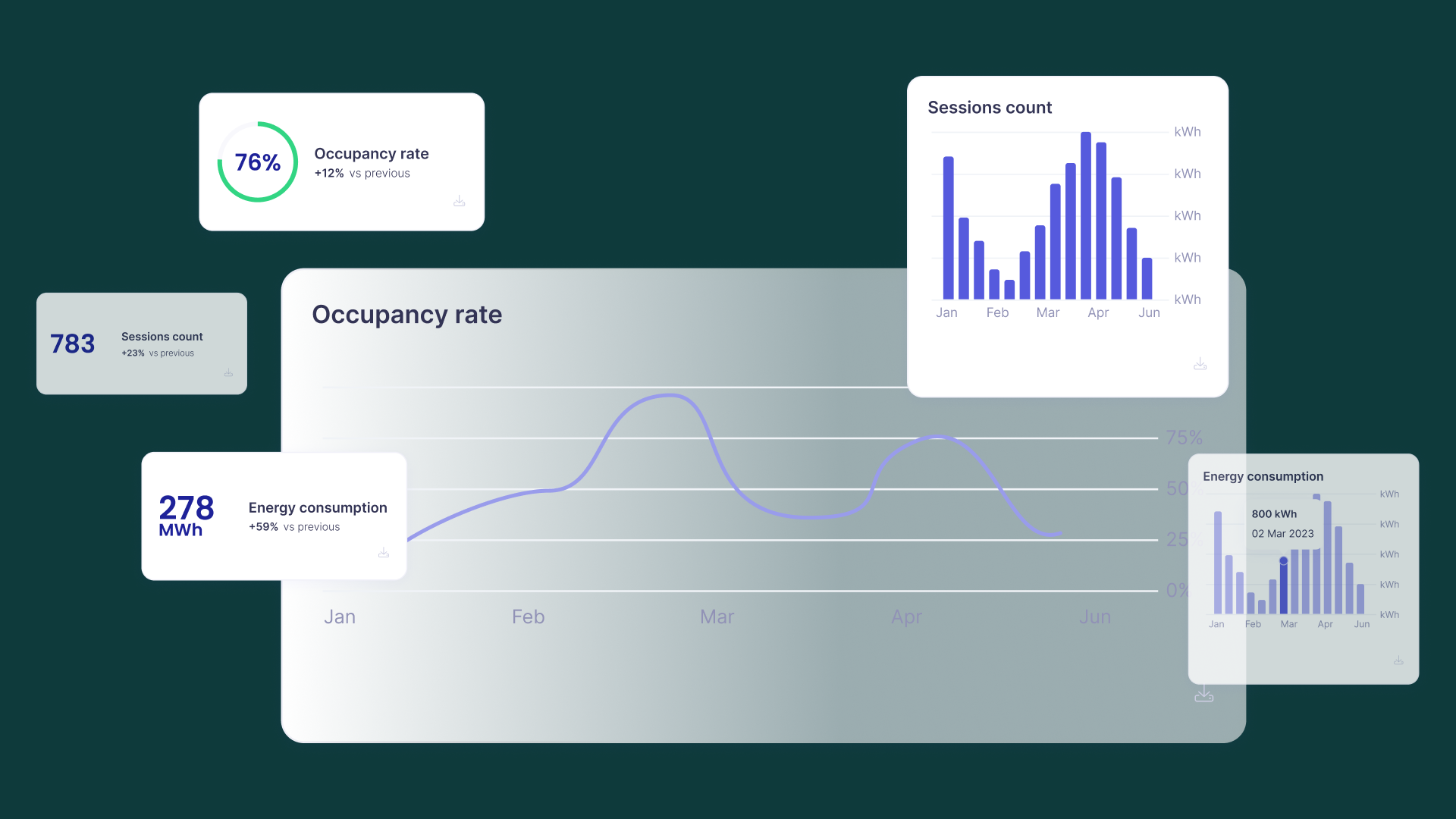Click download icon under Sessions count bar chart
This screenshot has width=1456, height=819.
[x=1200, y=365]
